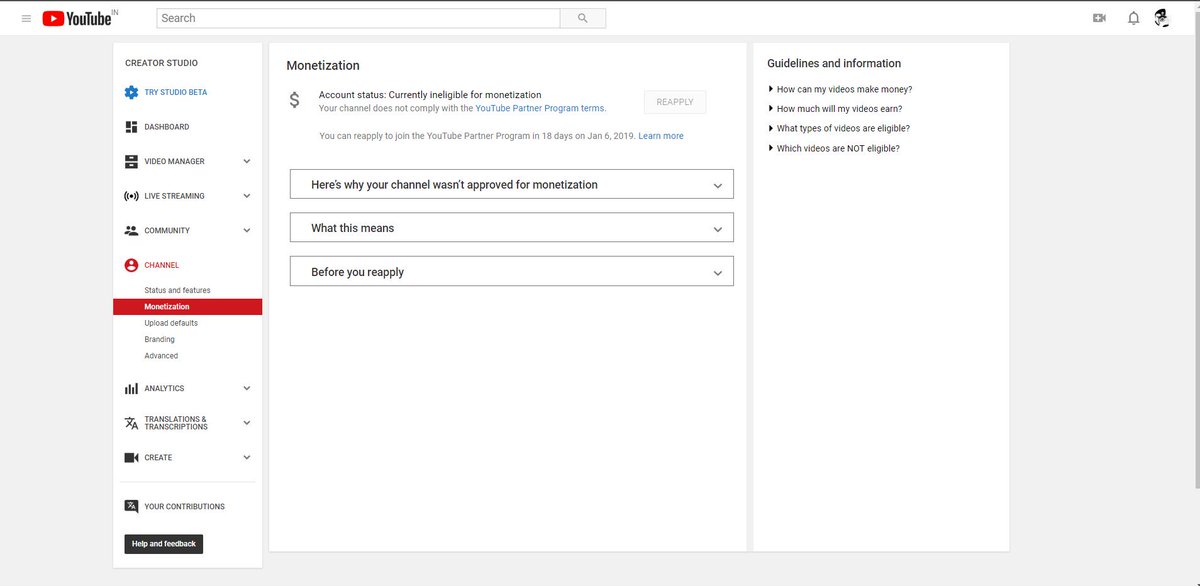Open the Dashboard menu item label

tap(166, 127)
